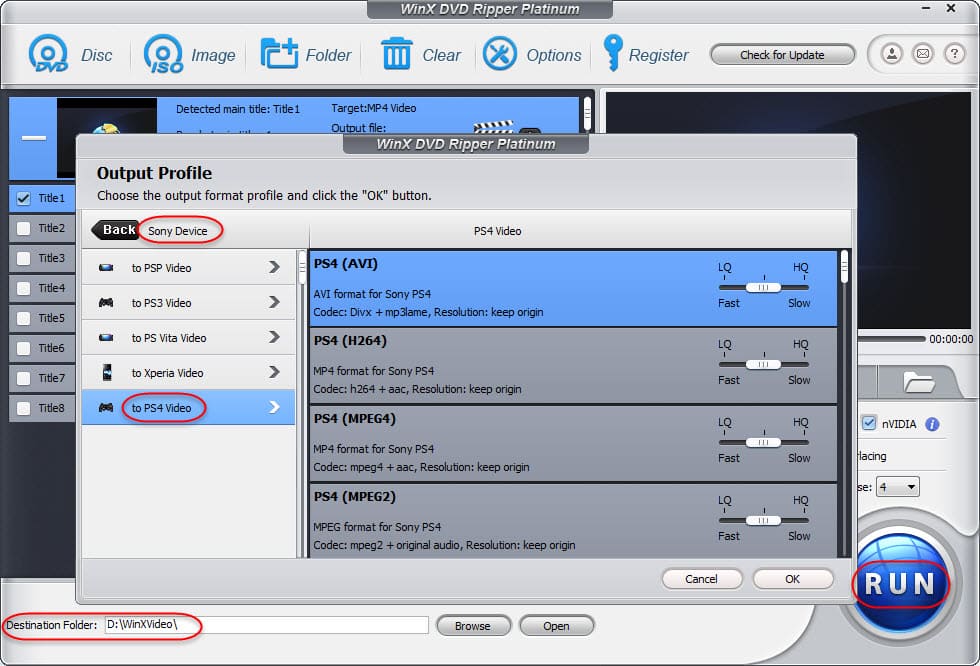Image resolution: width=980 pixels, height=666 pixels.
Task: Expand the to Xperia Video arrow
Action: [x=274, y=372]
